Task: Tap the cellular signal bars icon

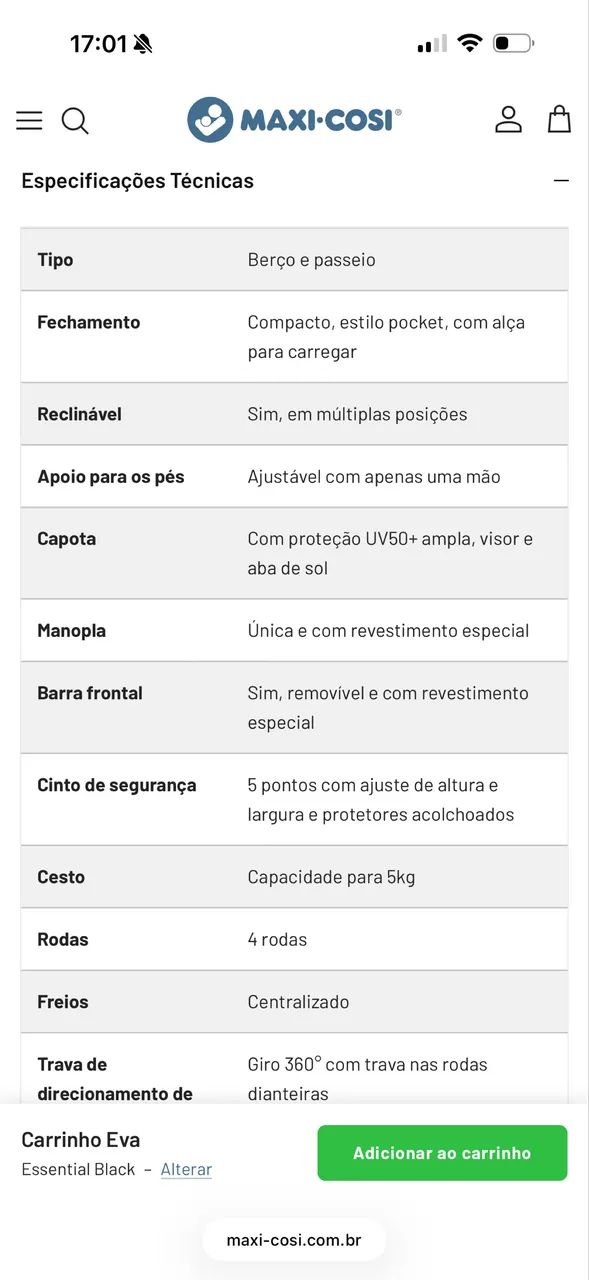Action: [x=432, y=43]
